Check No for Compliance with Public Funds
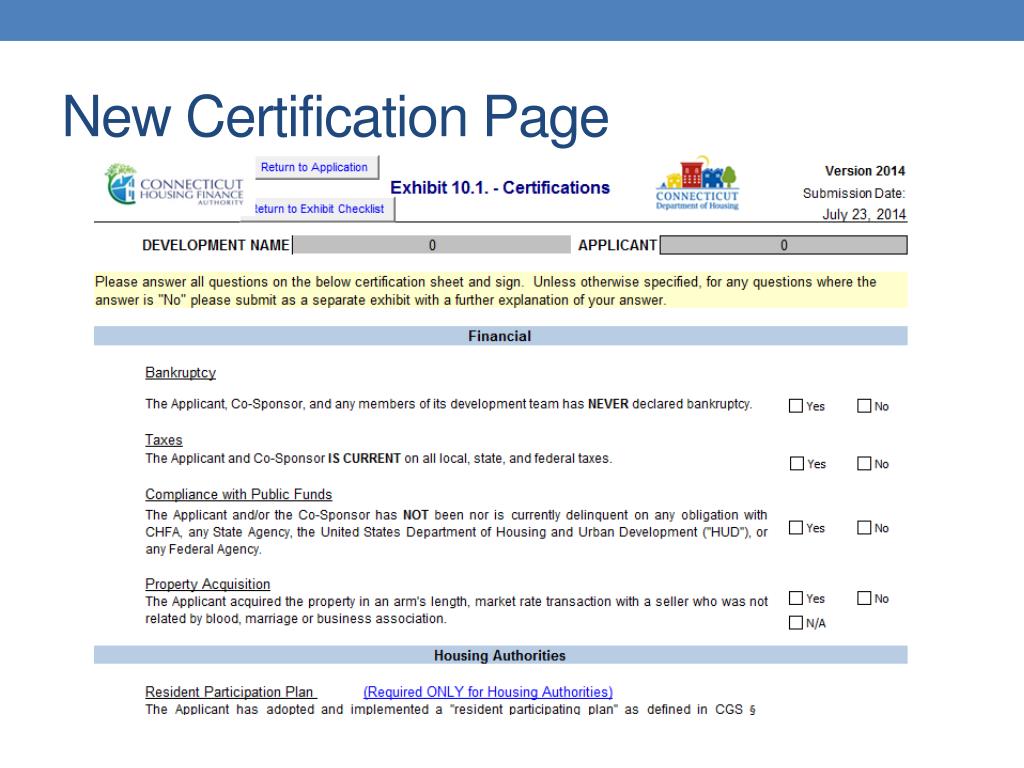Image resolution: width=1024 pixels, height=768 pixels. point(864,527)
